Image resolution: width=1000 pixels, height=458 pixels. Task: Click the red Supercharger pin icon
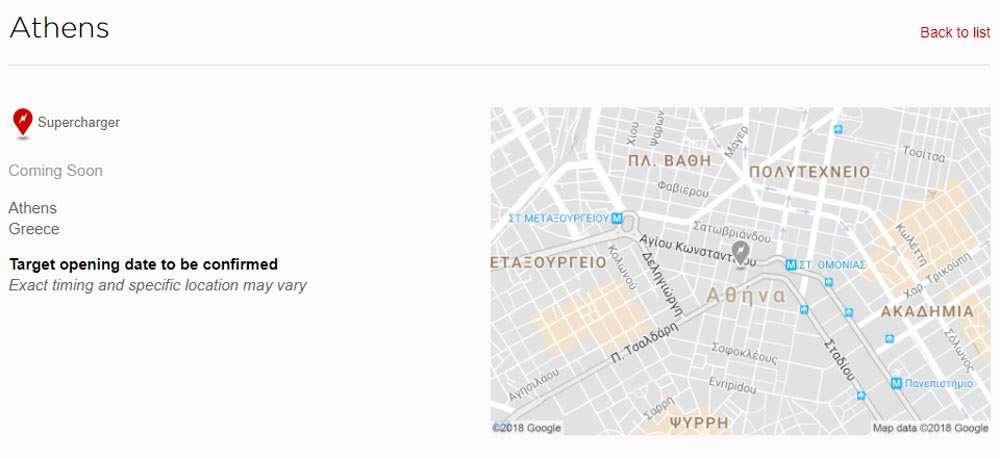(x=22, y=122)
